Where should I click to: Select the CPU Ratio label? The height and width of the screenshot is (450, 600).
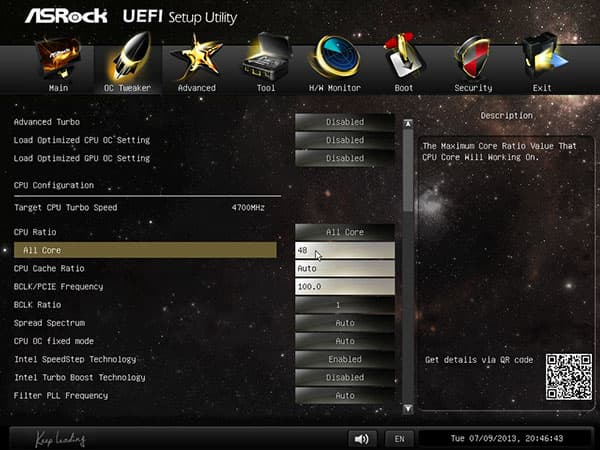(x=35, y=232)
